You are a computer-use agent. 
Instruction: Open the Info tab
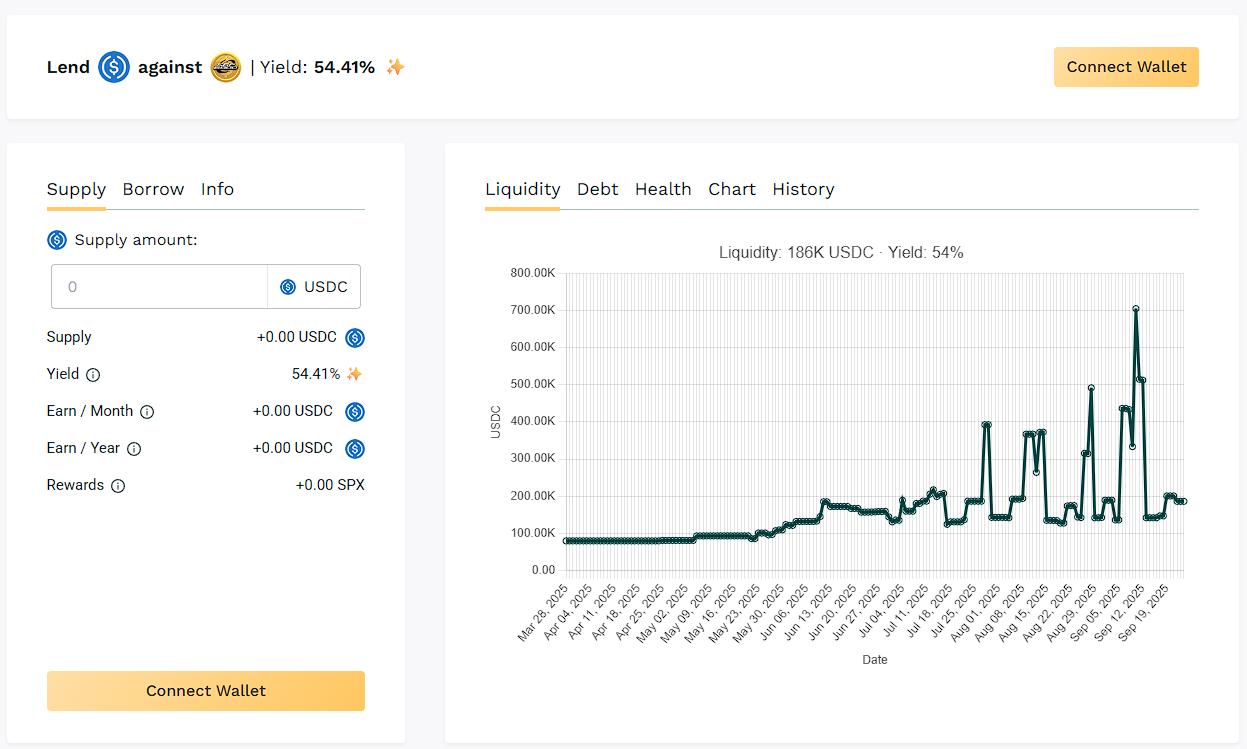[217, 189]
